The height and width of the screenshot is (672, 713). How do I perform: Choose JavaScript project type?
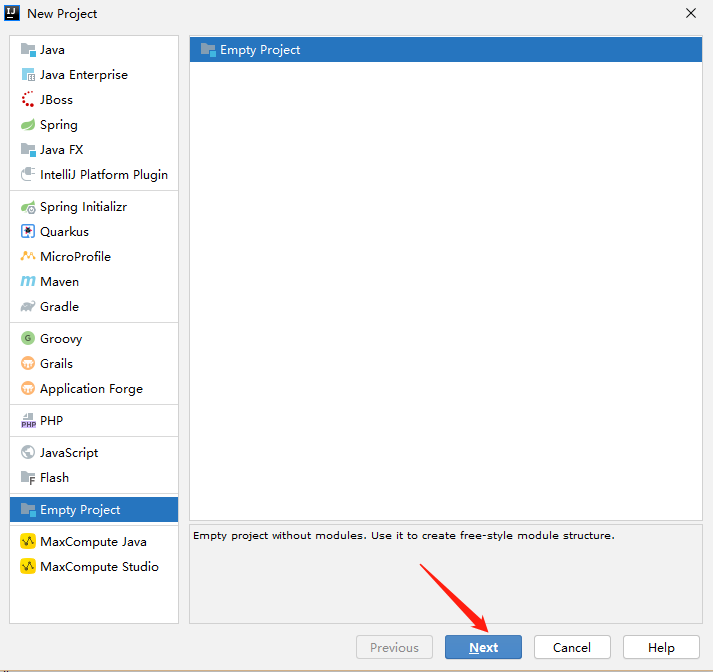coord(94,452)
